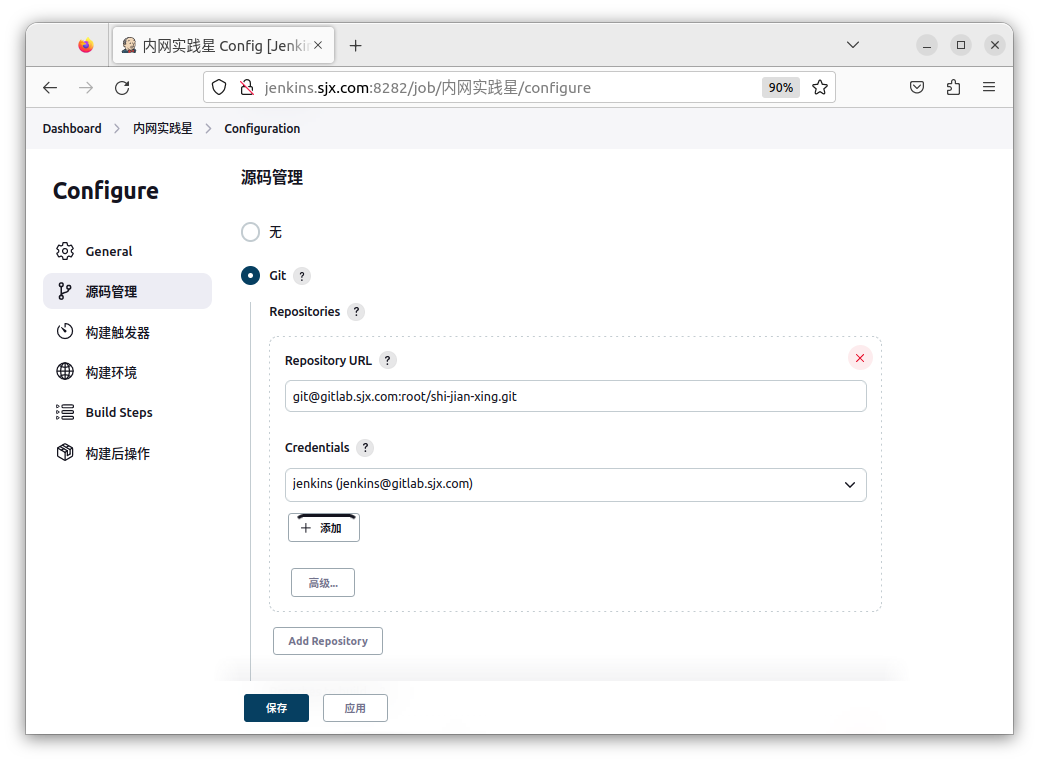The width and height of the screenshot is (1039, 763).
Task: Open the Firefox extensions puzzle icon
Action: pyautogui.click(x=953, y=88)
